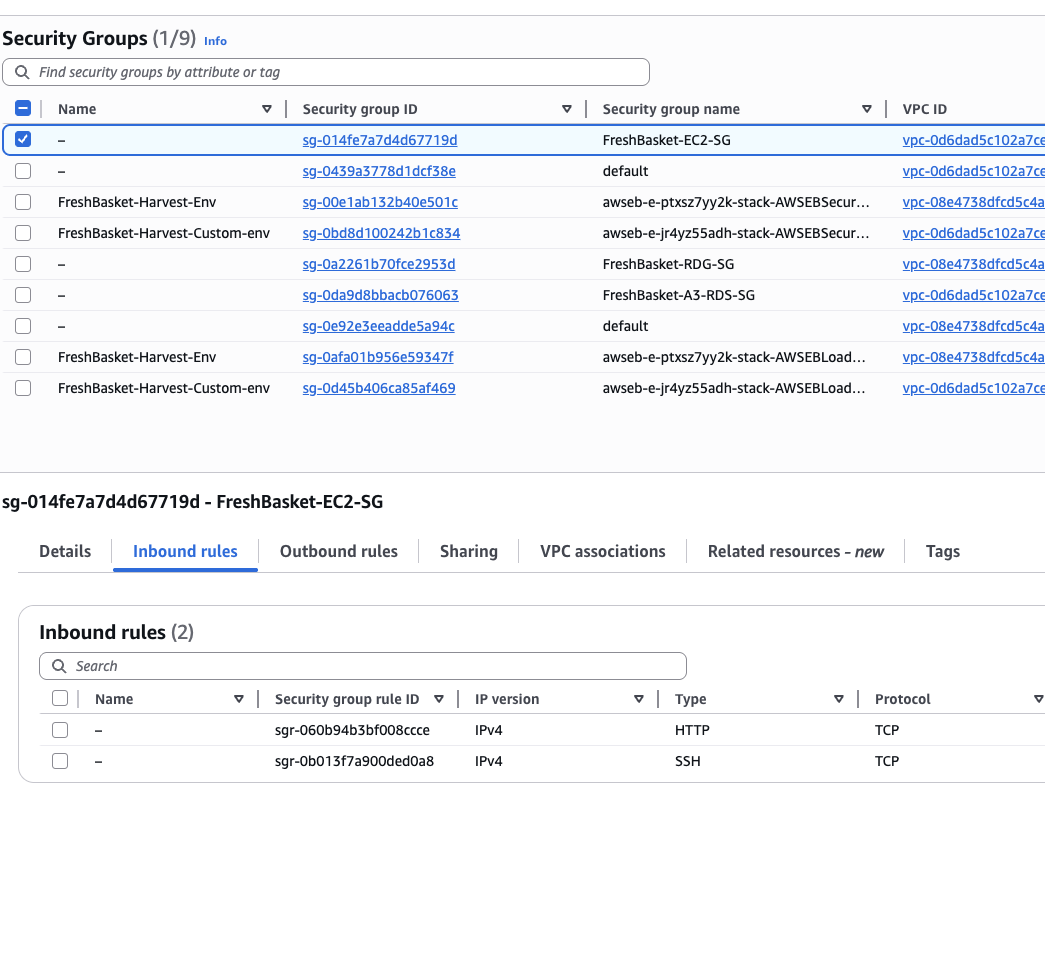The height and width of the screenshot is (961, 1045).
Task: Tick the FreshBasket-RDG-SG row checkbox
Action: [x=23, y=264]
